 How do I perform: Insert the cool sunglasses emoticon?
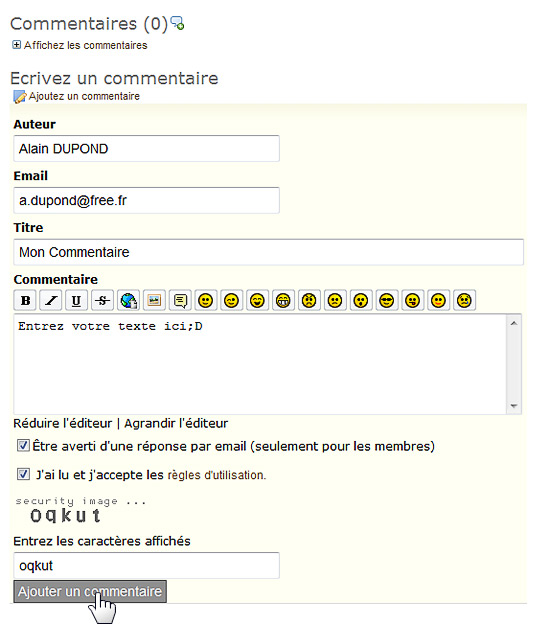[x=387, y=300]
